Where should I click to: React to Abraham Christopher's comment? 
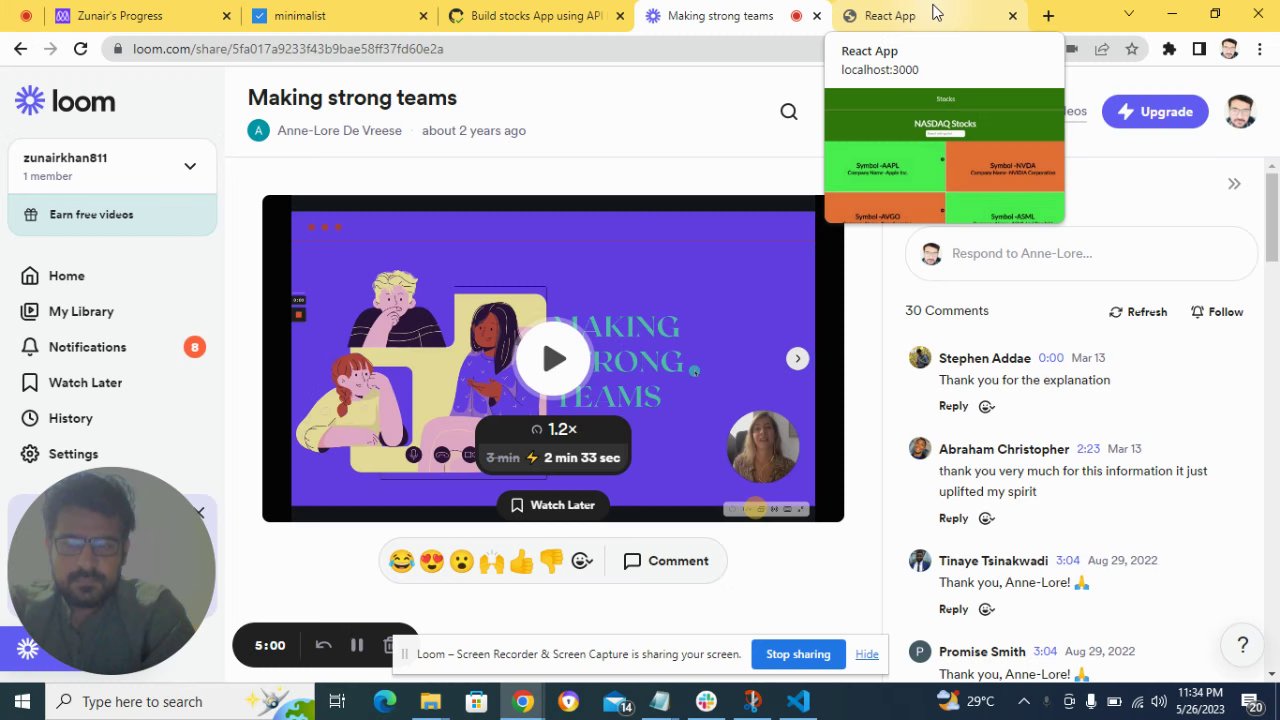986,518
